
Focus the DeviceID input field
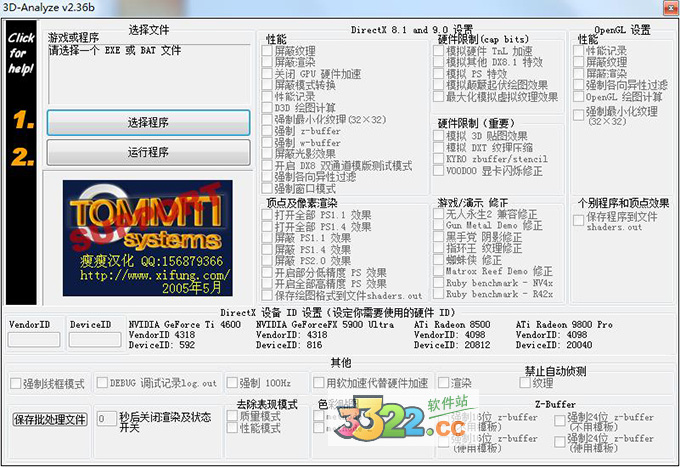[x=95, y=340]
